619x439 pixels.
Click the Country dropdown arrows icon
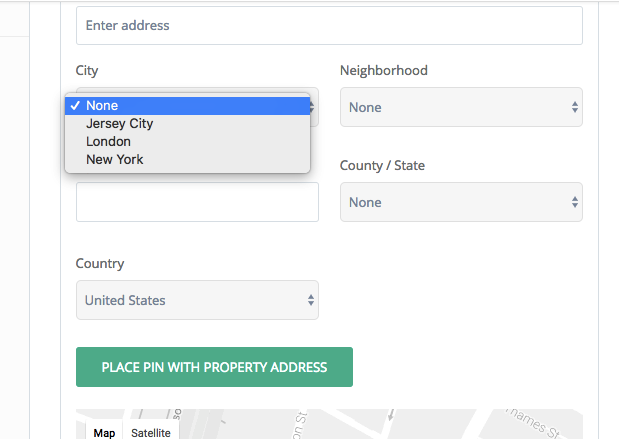pyautogui.click(x=311, y=300)
